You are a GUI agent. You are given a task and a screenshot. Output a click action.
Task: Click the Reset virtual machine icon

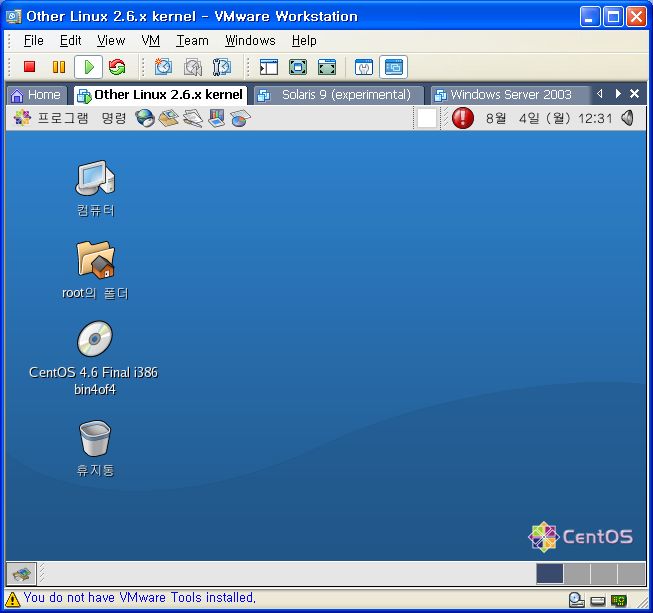tap(117, 67)
